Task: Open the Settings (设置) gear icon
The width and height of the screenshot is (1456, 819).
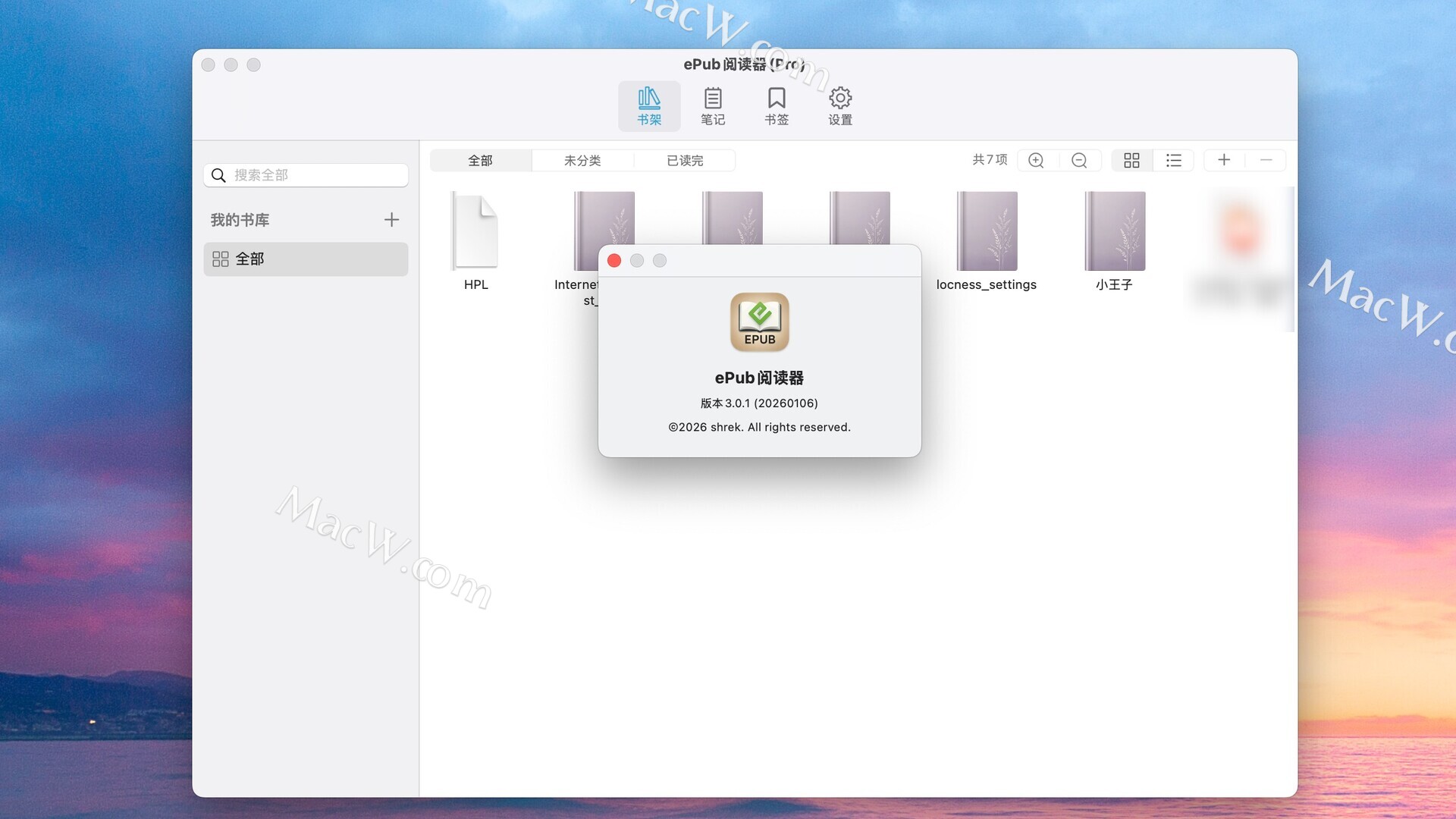Action: coord(839,106)
